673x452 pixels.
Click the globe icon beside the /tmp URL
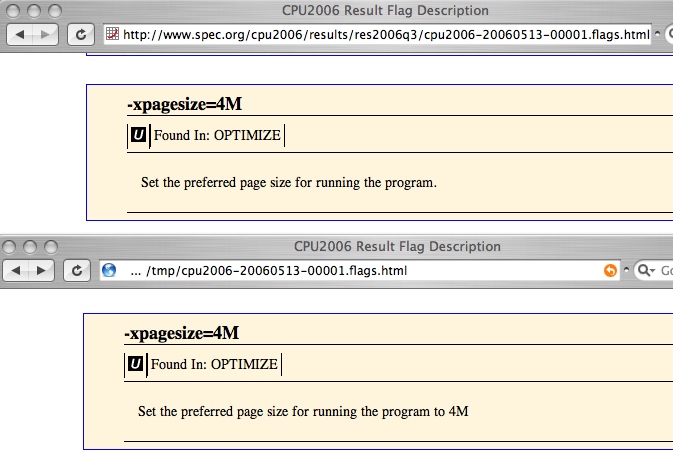pos(110,270)
